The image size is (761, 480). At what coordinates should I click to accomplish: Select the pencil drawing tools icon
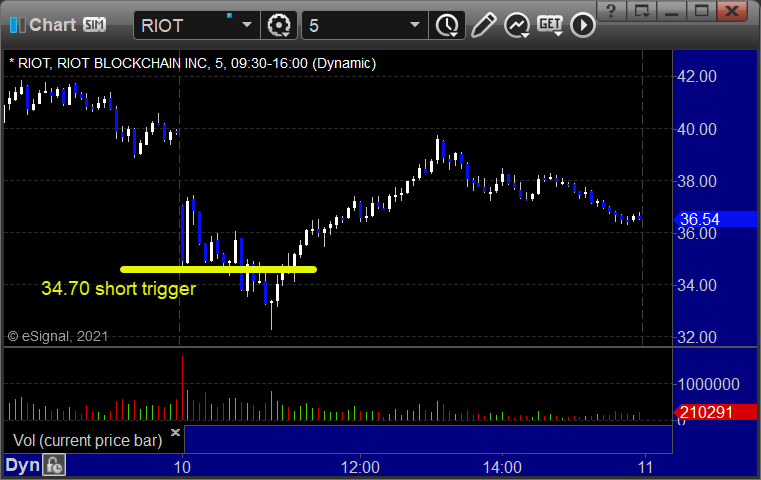(483, 25)
